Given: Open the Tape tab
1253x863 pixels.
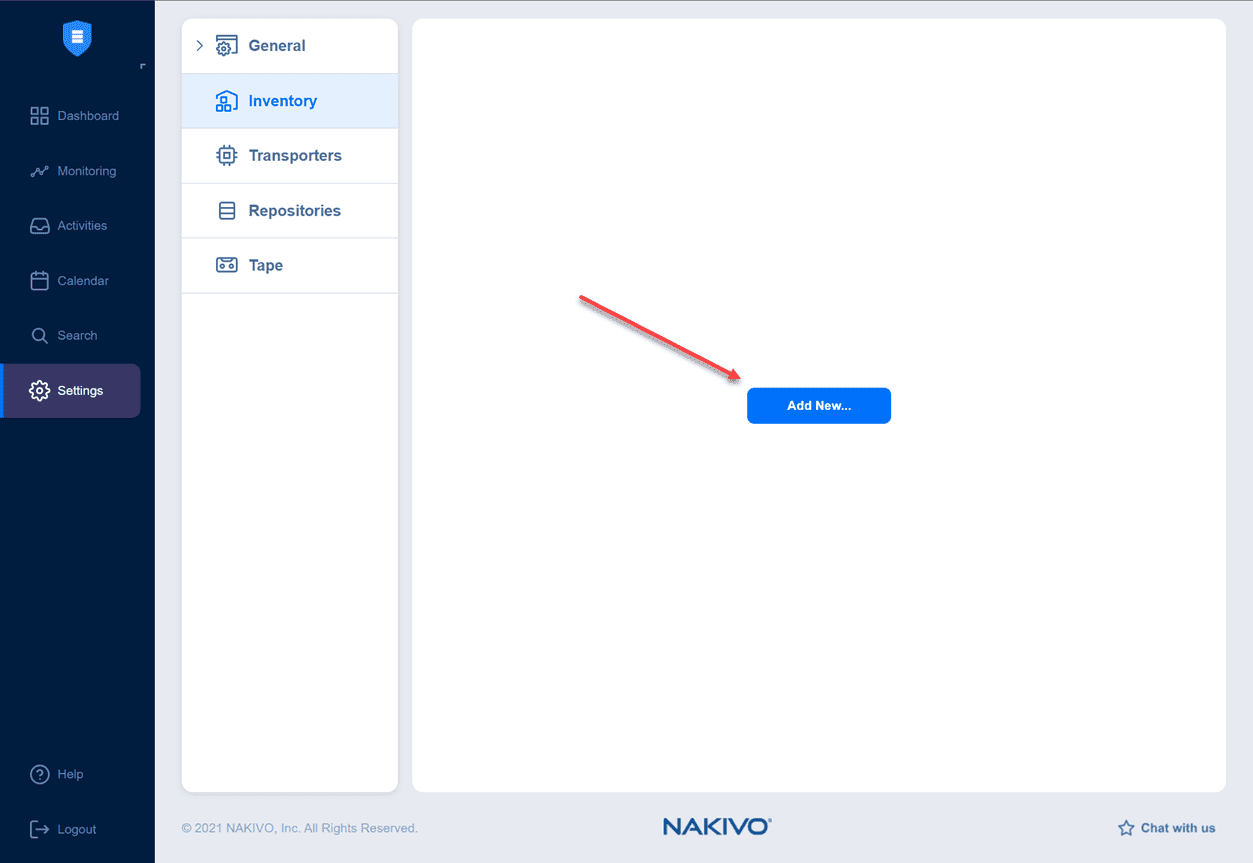Looking at the screenshot, I should point(290,266).
